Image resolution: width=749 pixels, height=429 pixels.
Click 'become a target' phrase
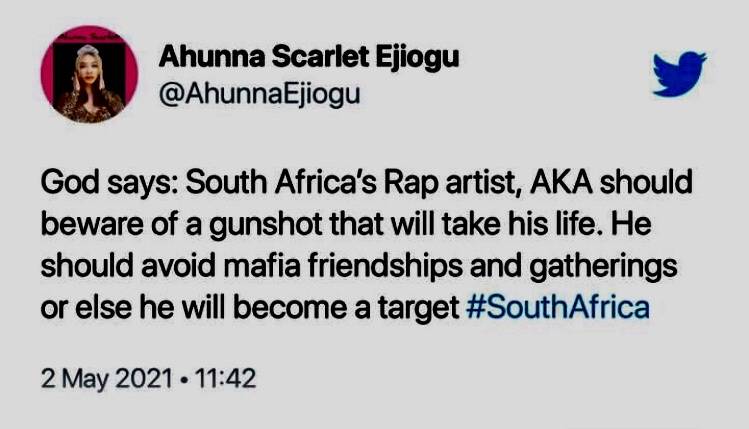pos(346,308)
